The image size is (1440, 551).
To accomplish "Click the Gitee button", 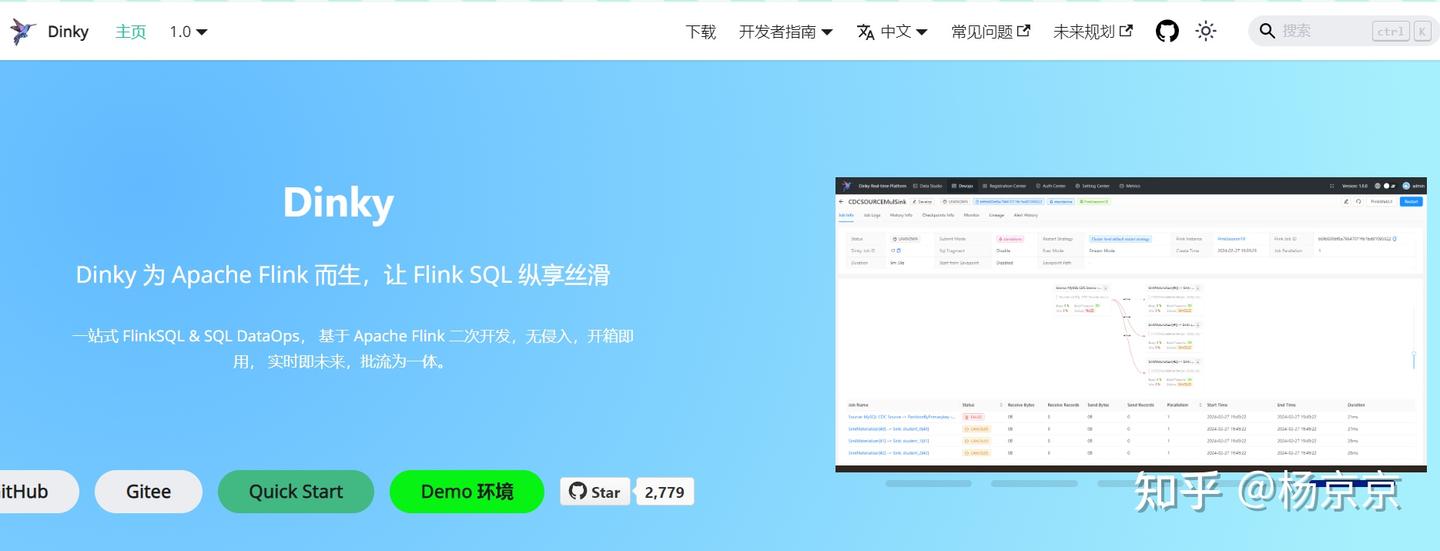I will click(x=149, y=491).
